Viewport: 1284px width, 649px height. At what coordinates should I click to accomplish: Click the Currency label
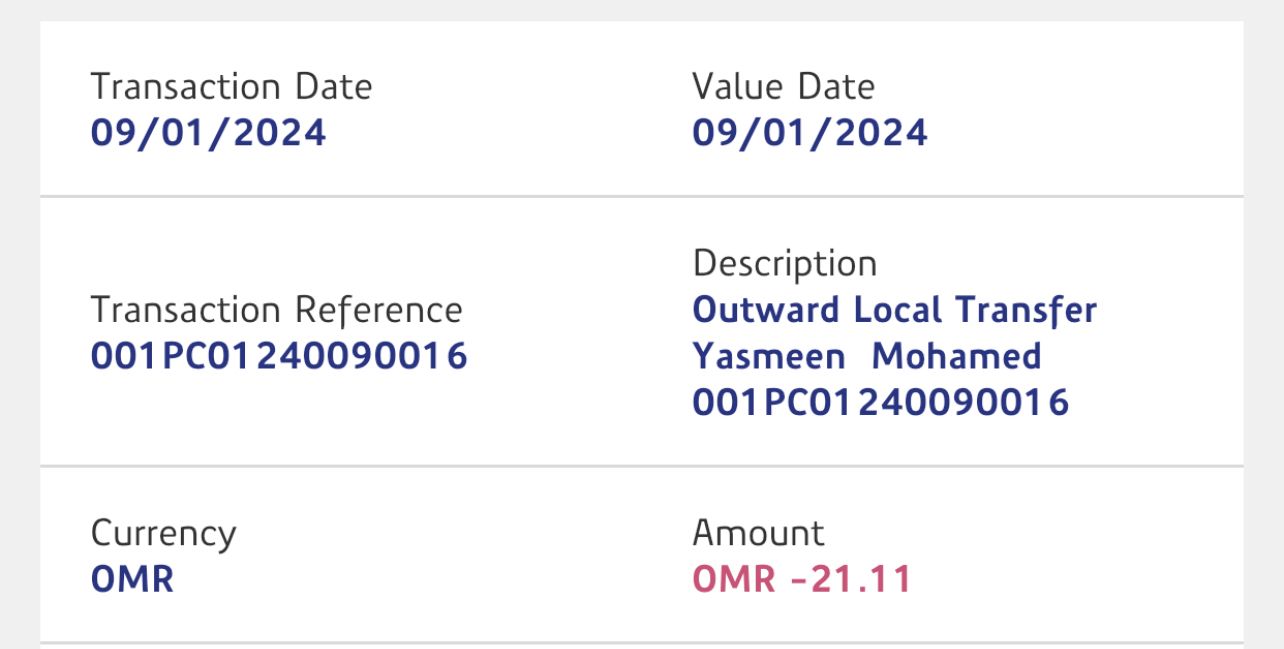coord(163,533)
